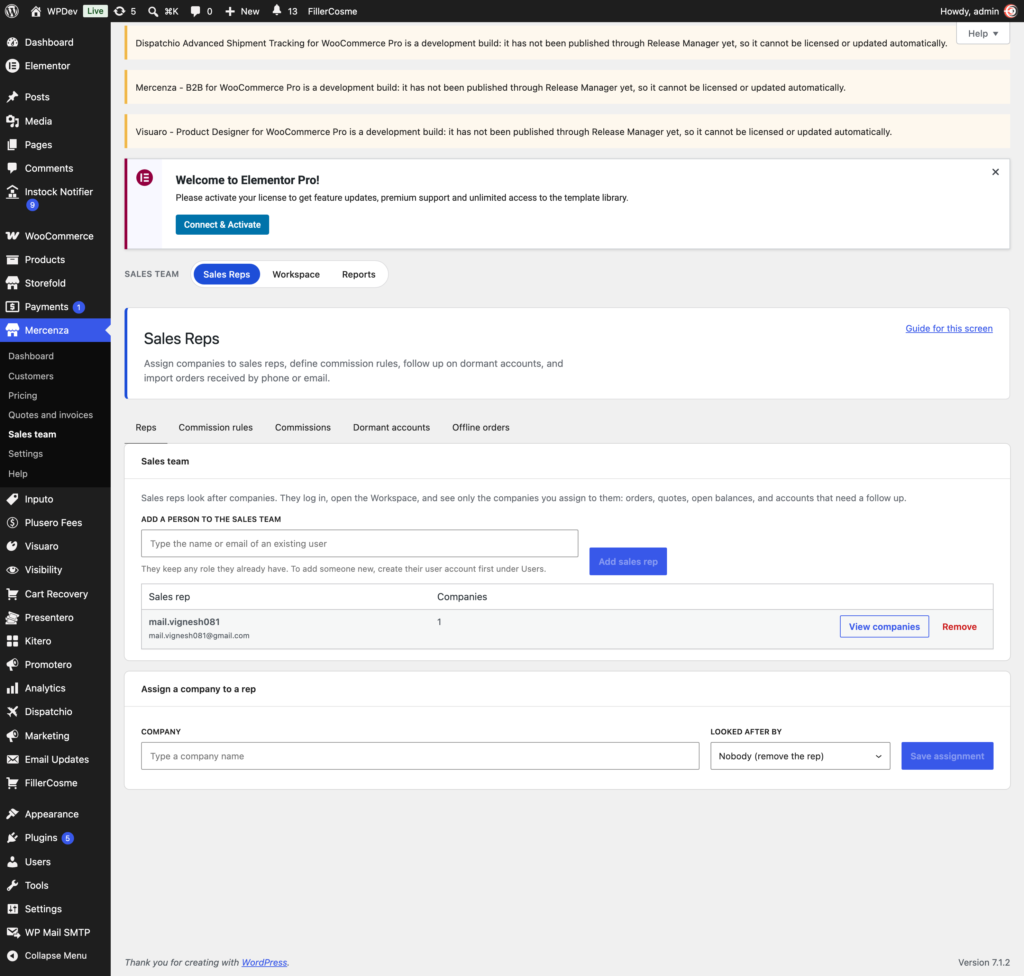The width and height of the screenshot is (1024, 976).
Task: Open the Appearance menu in sidebar
Action: (56, 814)
